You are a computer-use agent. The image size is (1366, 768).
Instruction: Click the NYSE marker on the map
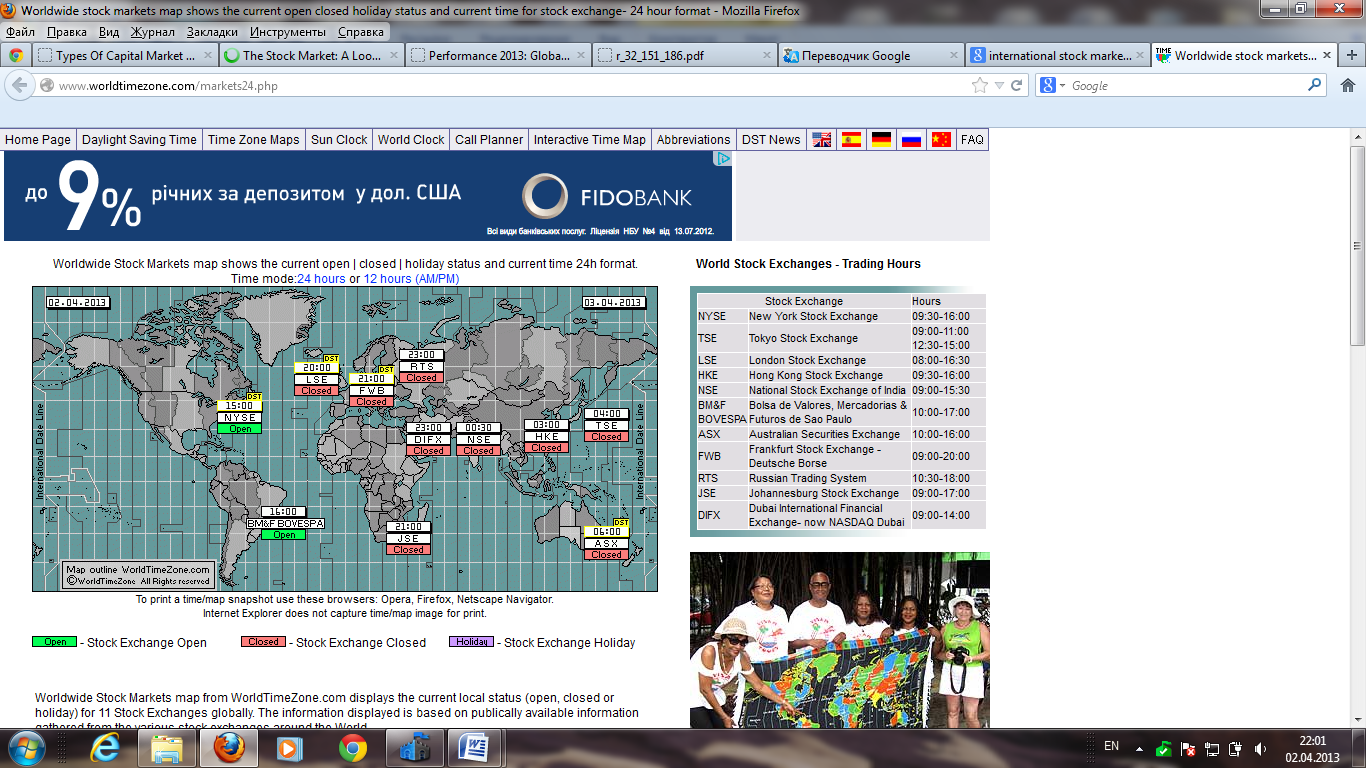(x=240, y=417)
